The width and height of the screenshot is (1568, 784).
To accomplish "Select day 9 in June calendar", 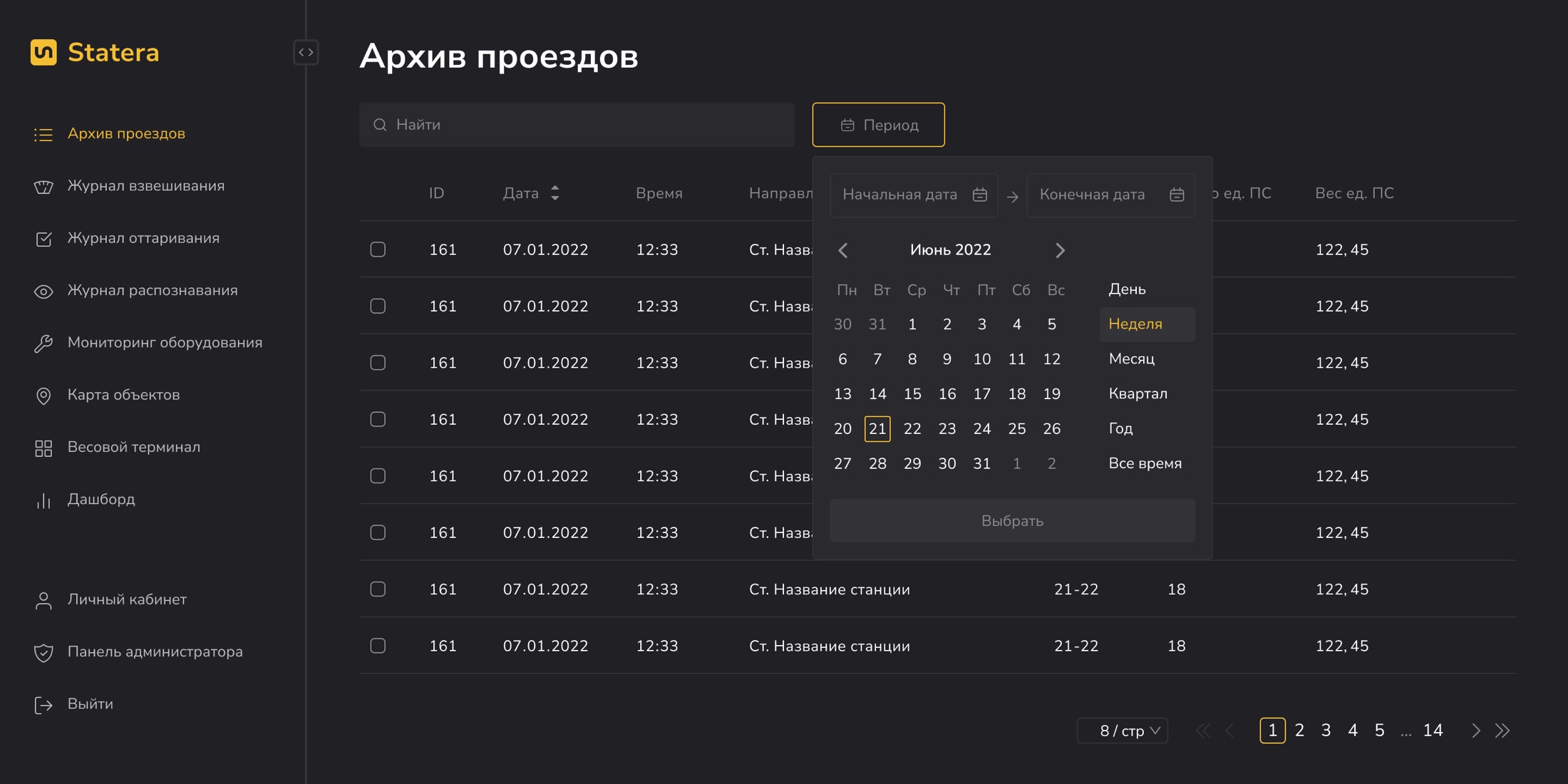I will (x=947, y=359).
